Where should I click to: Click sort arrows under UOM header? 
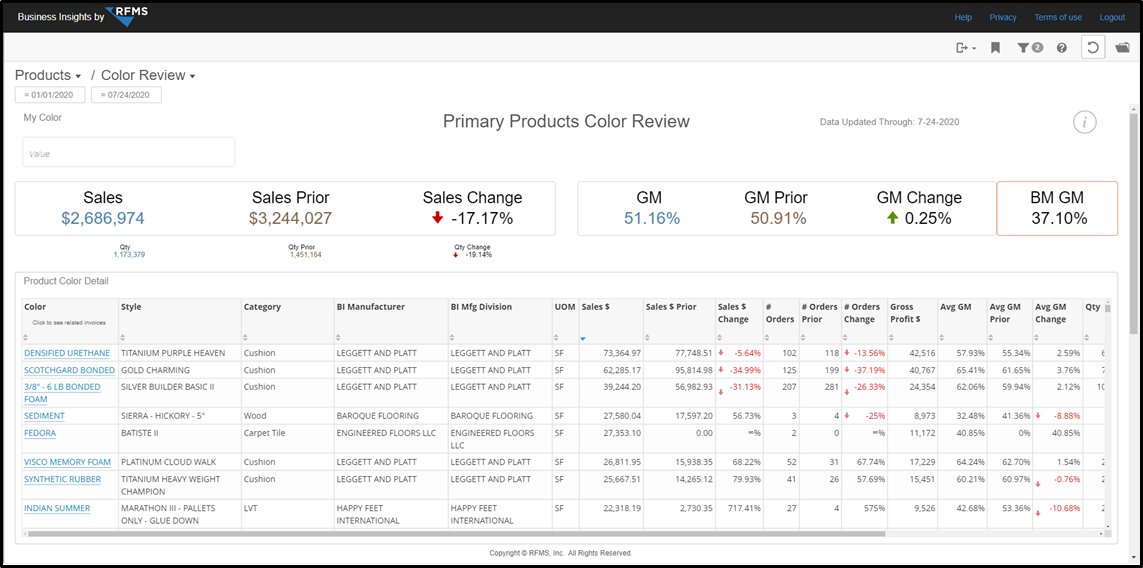coord(558,338)
